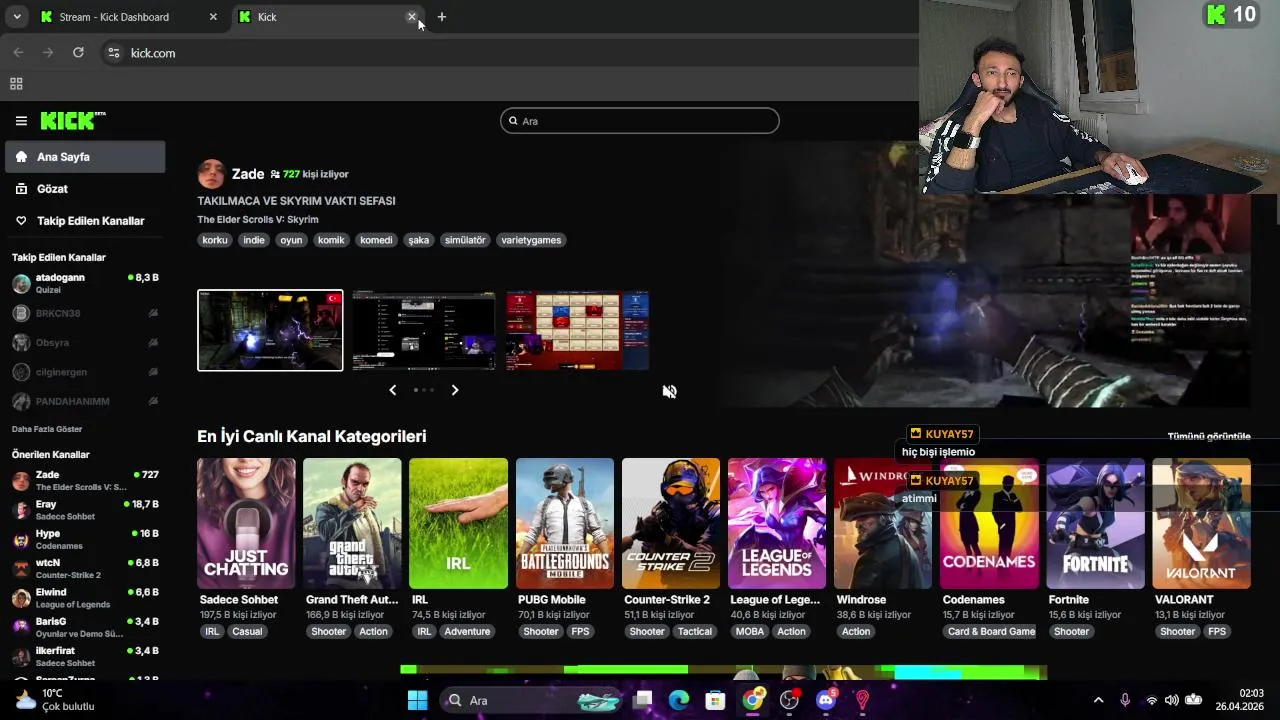Open the weather widget

click(x=55, y=700)
